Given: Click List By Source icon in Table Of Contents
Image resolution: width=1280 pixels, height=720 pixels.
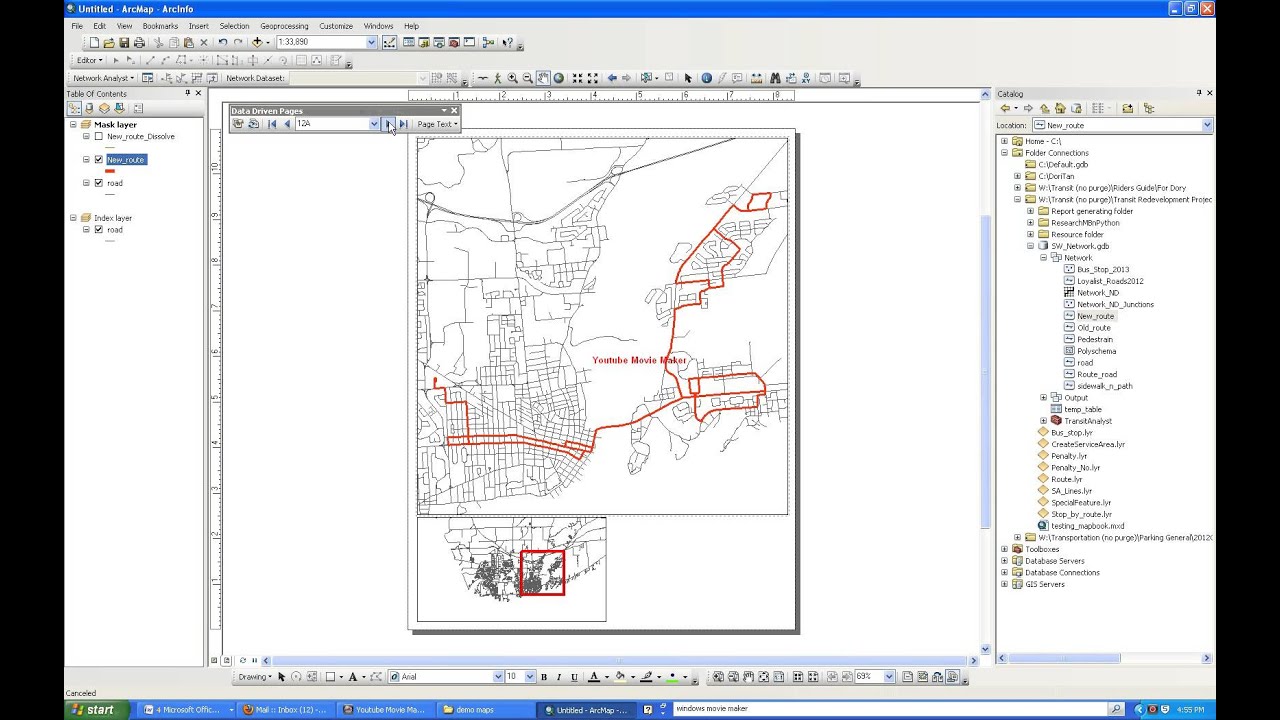Looking at the screenshot, I should [x=89, y=109].
